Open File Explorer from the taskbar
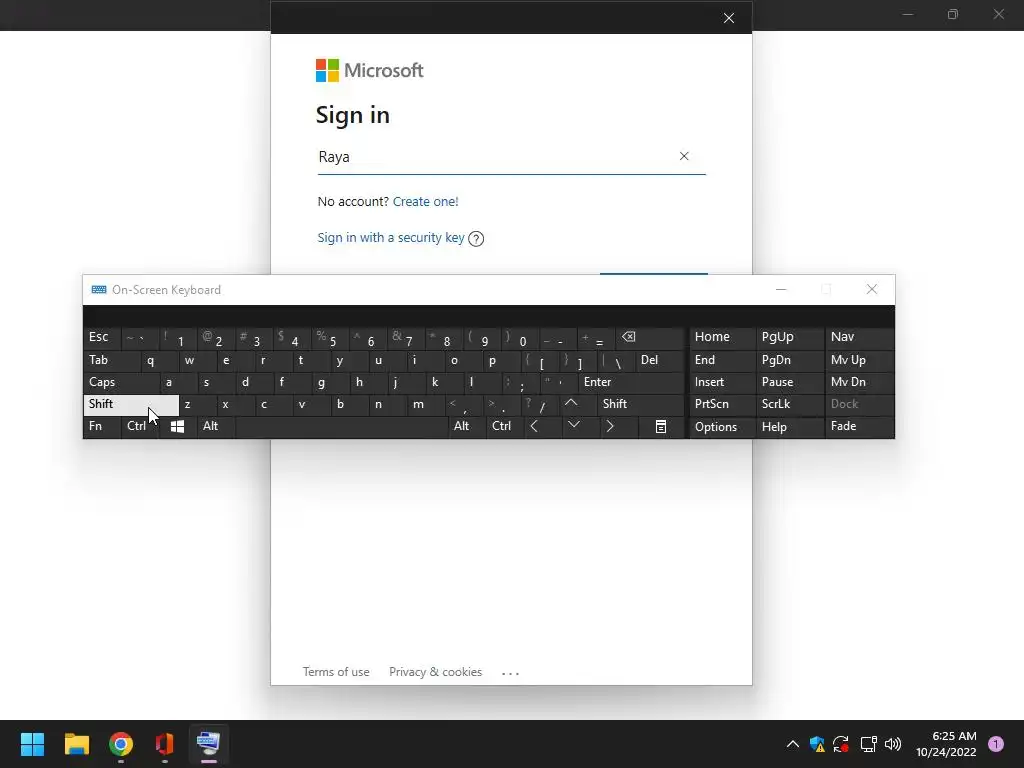The width and height of the screenshot is (1024, 768). pyautogui.click(x=76, y=744)
